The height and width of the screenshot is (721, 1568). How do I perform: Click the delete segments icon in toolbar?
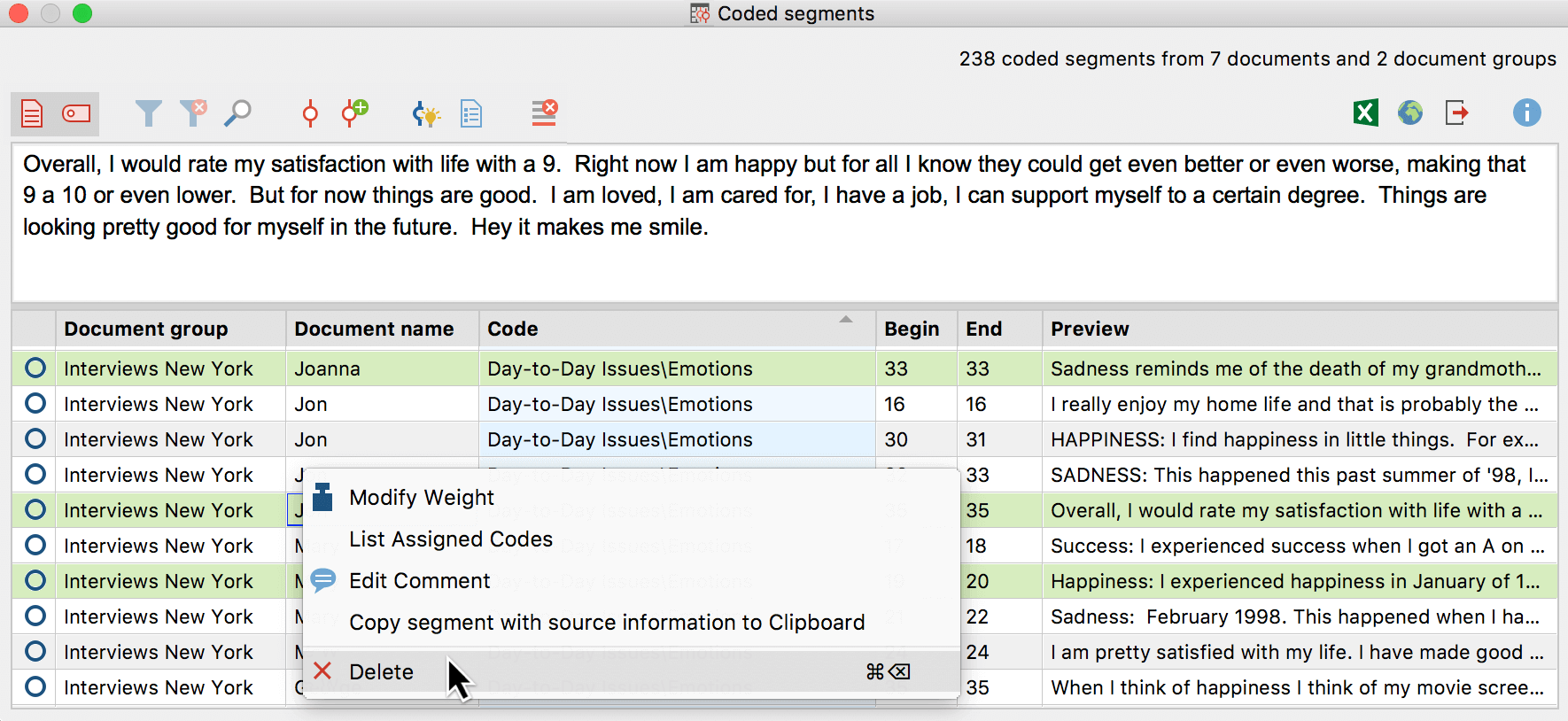coord(544,113)
